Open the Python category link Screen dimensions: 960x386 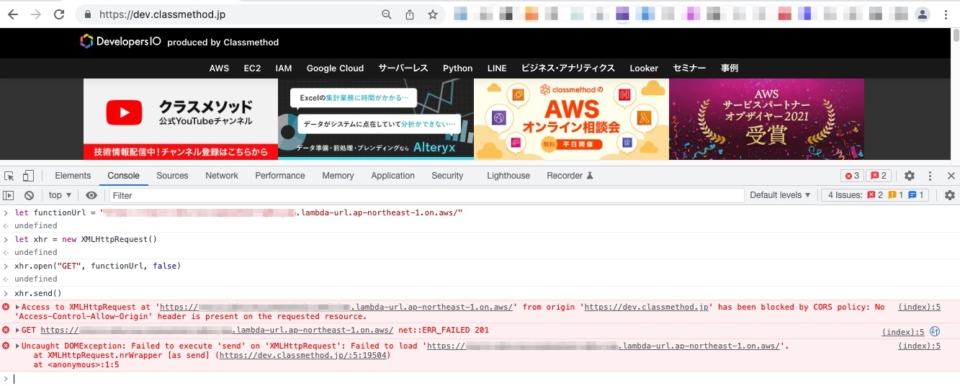click(x=458, y=69)
